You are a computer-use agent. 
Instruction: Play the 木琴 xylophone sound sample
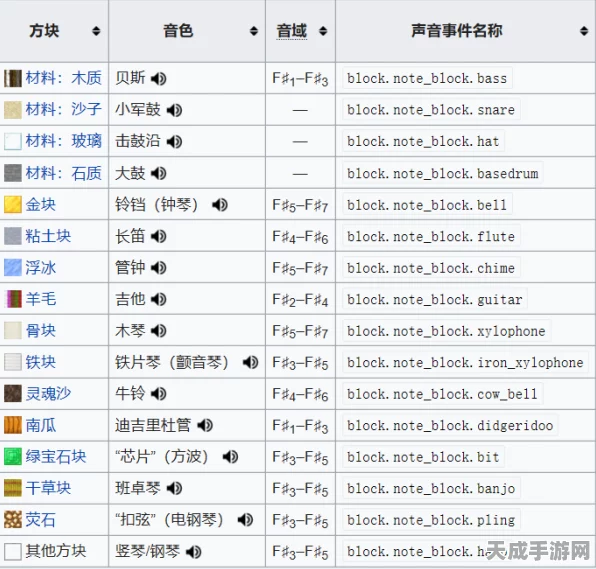tap(159, 331)
